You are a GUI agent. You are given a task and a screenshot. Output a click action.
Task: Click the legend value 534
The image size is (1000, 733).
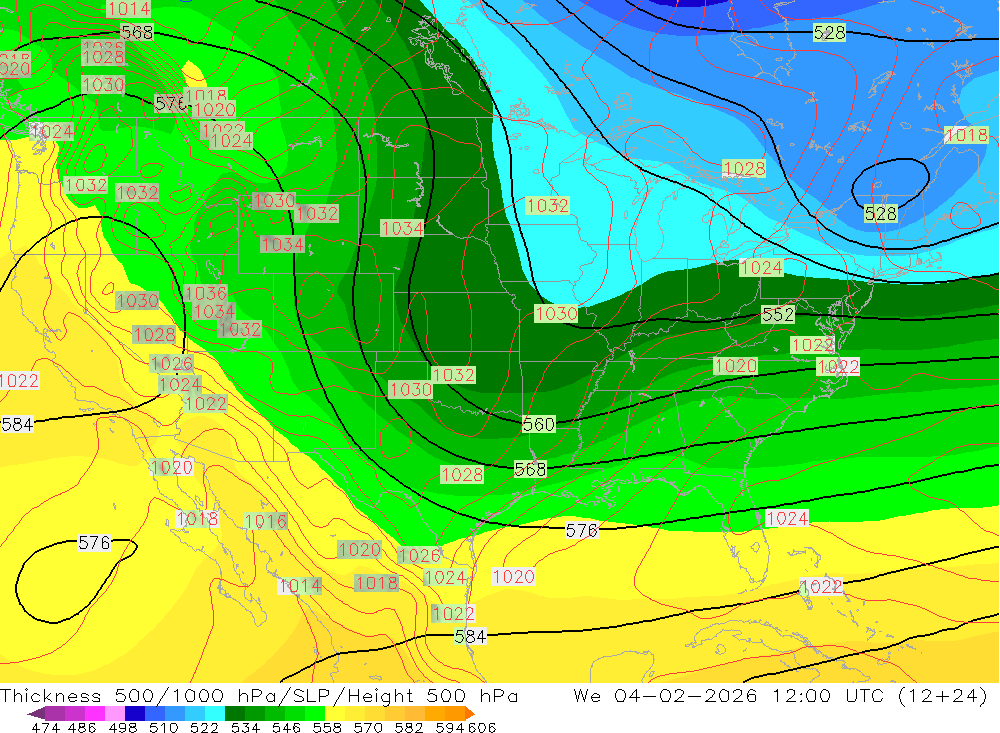[245, 727]
